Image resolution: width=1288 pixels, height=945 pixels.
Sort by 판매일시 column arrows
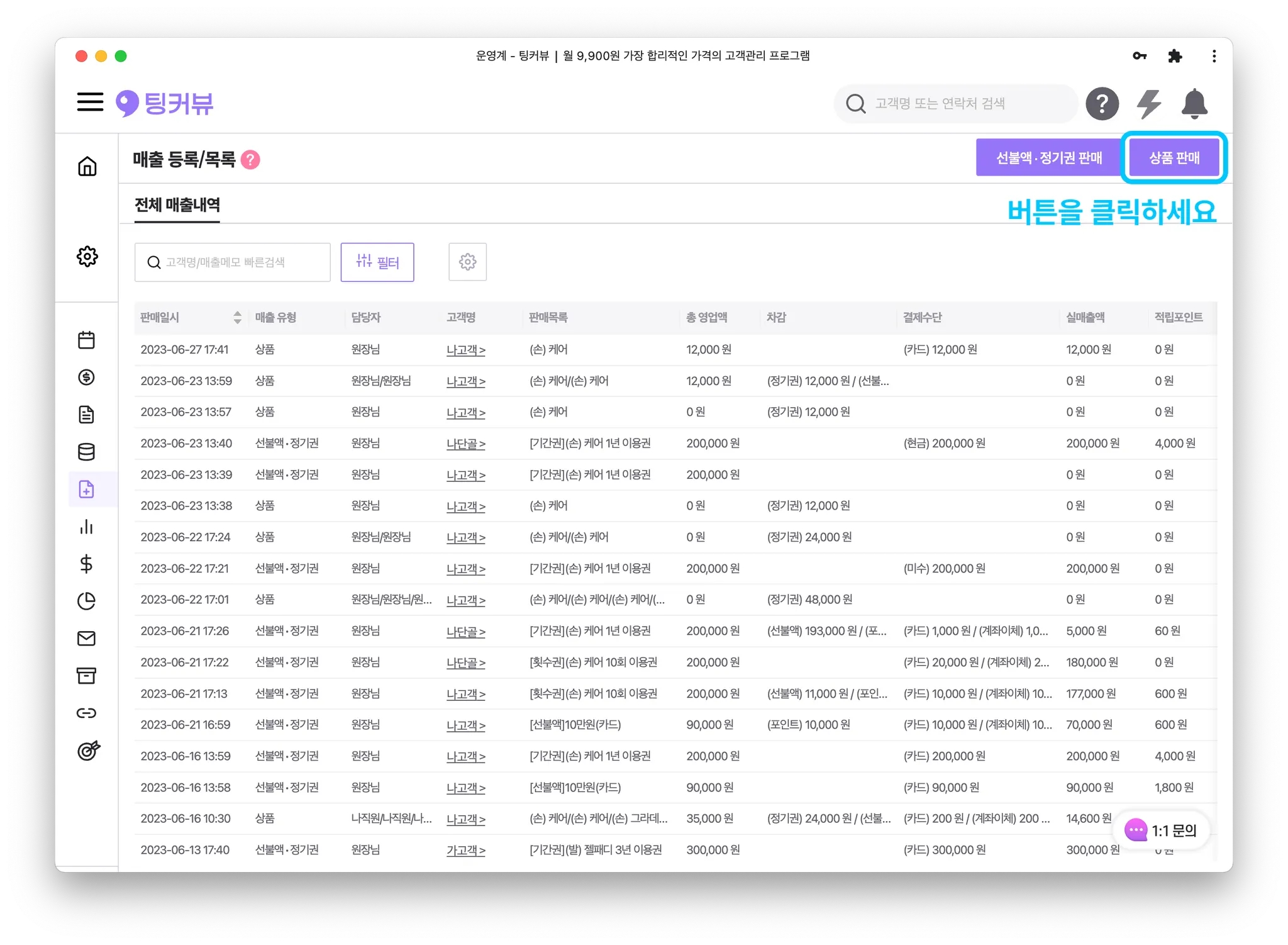[237, 318]
